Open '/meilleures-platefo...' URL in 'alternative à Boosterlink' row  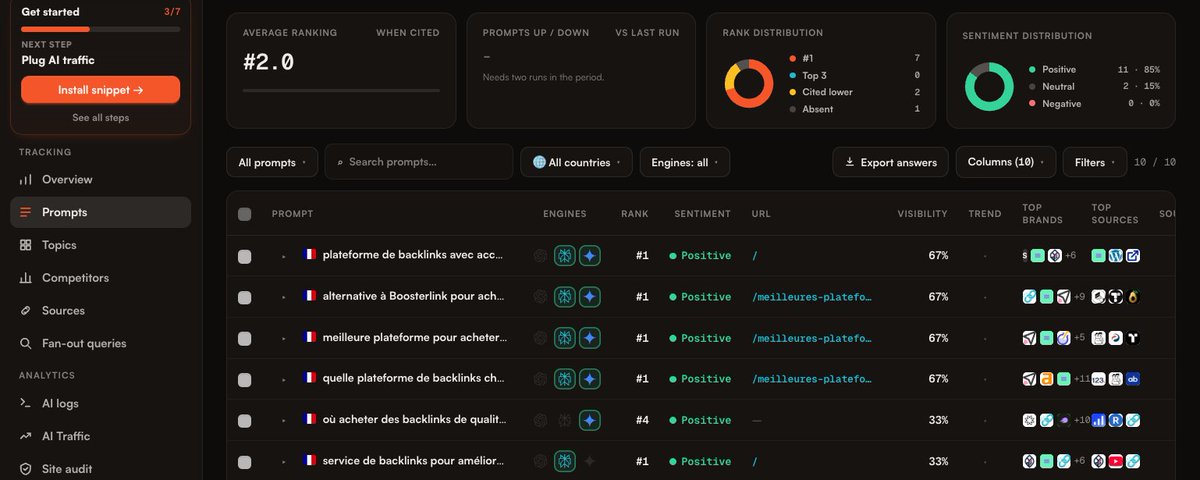(x=811, y=297)
